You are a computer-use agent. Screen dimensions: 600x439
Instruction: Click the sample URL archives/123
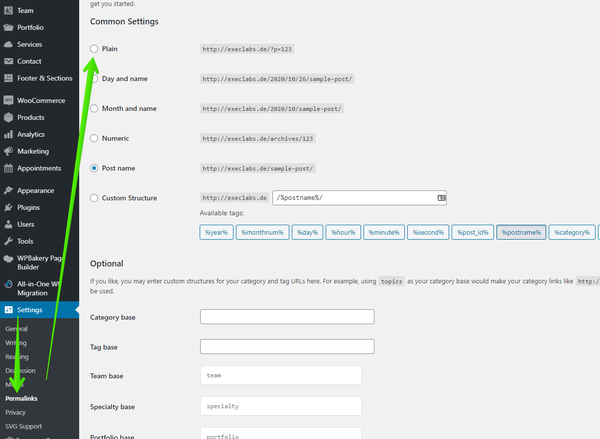[258, 139]
